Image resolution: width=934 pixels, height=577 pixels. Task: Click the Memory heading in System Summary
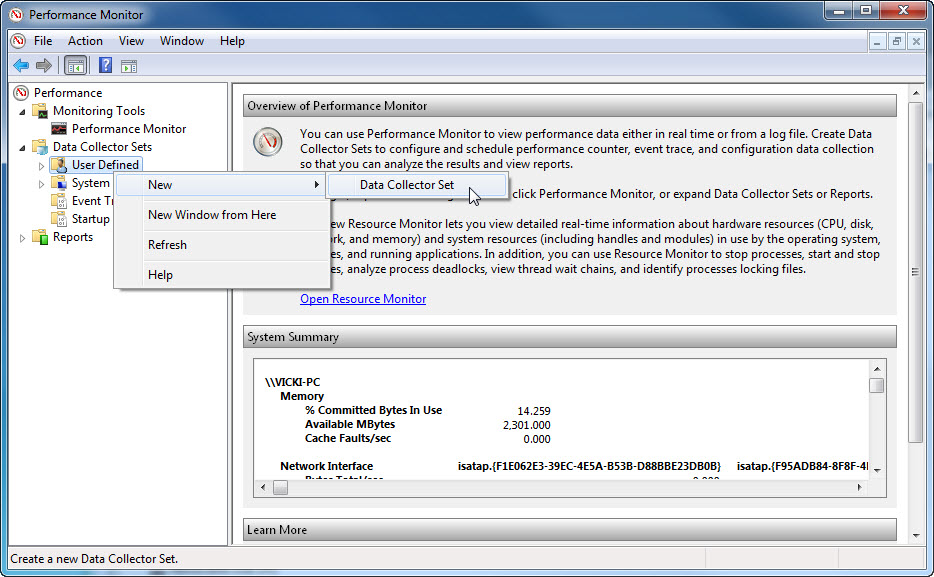point(302,396)
